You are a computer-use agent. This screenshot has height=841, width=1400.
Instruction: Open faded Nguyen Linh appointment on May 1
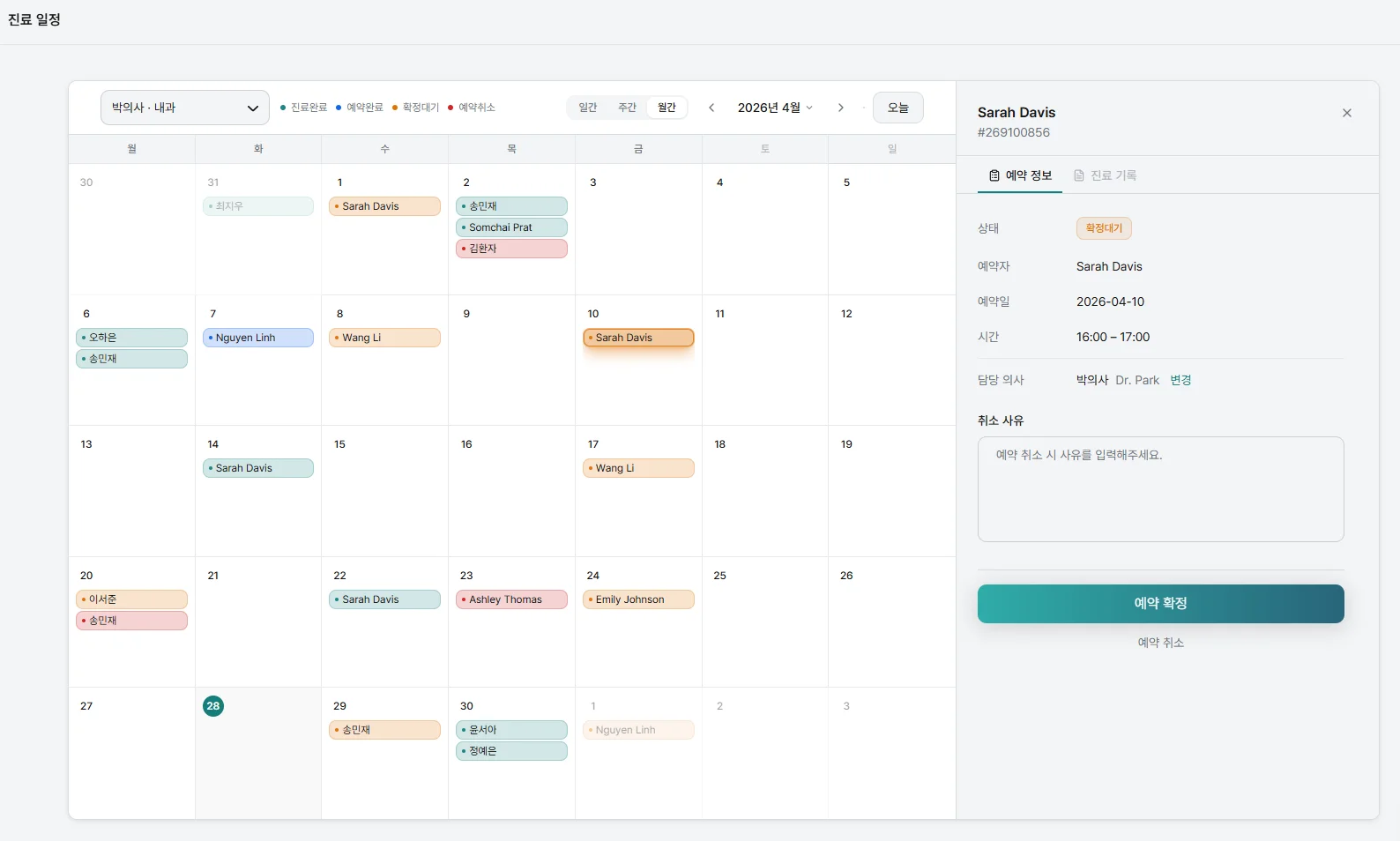tap(638, 730)
